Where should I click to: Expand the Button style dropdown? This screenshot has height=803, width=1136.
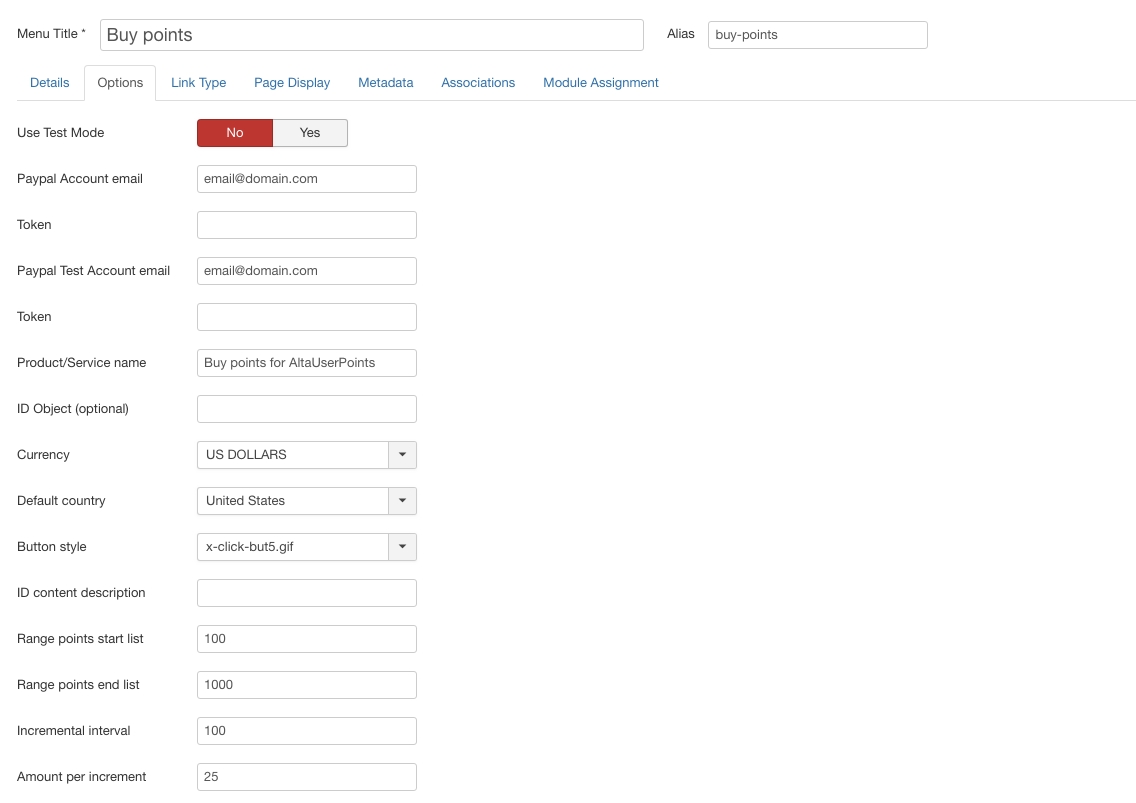click(402, 547)
